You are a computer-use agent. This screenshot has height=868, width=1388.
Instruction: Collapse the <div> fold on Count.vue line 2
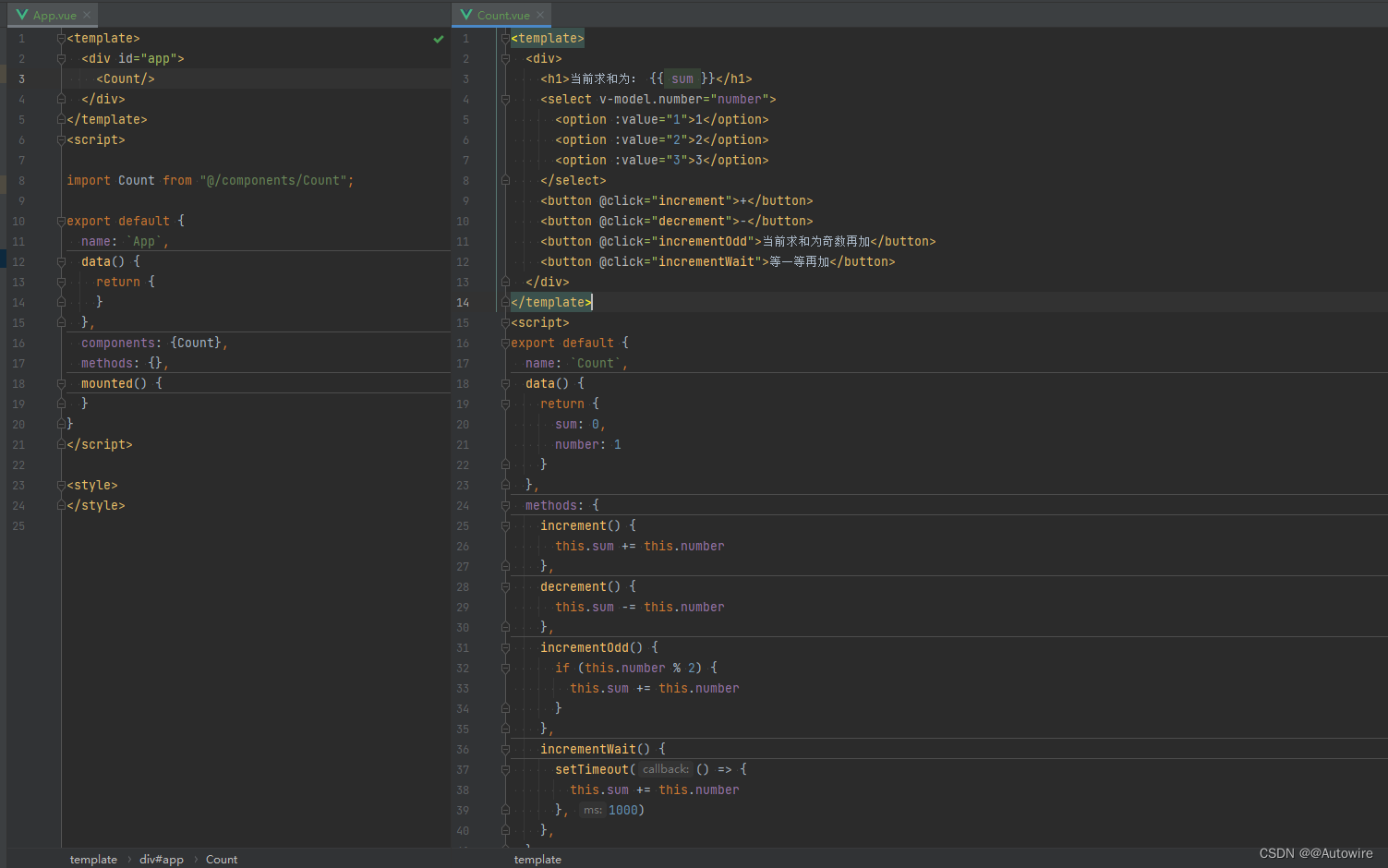coord(505,58)
